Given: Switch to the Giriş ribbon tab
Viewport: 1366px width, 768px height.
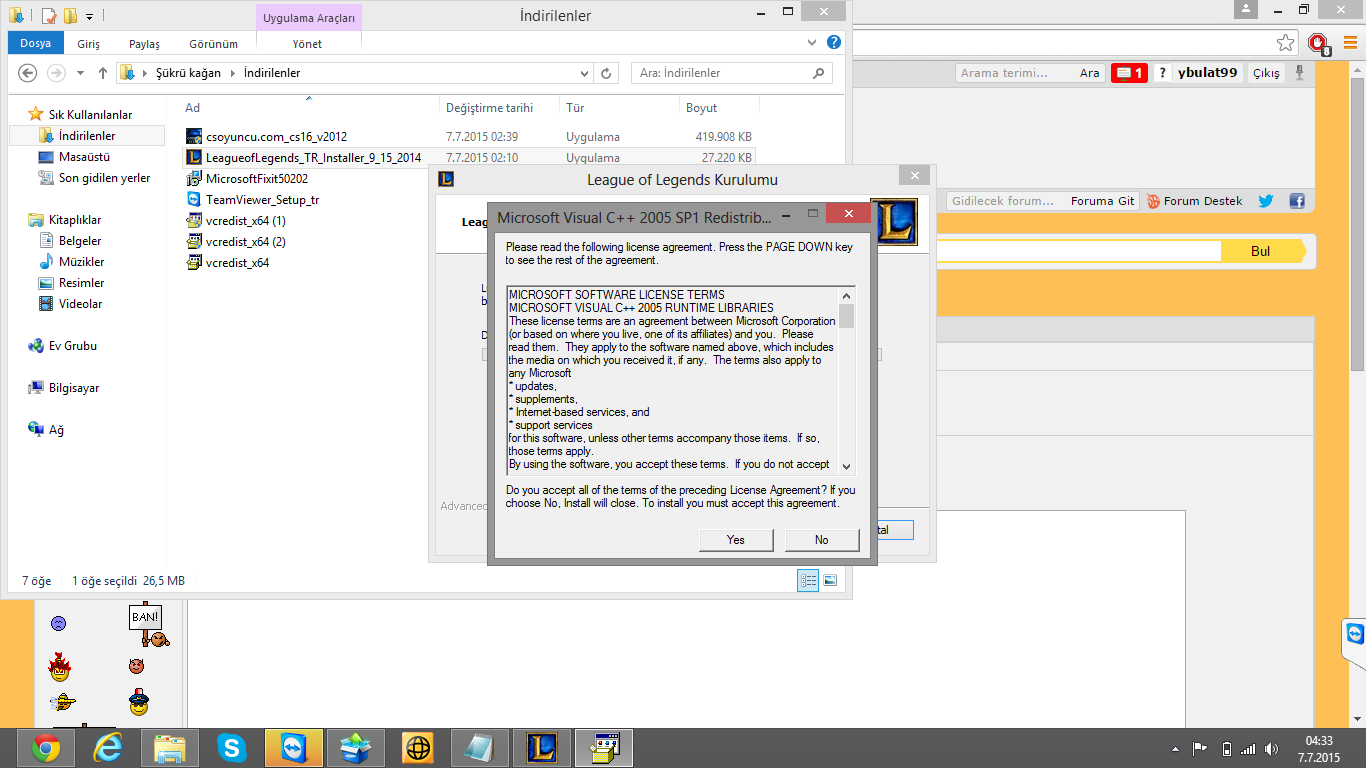Looking at the screenshot, I should 89,44.
